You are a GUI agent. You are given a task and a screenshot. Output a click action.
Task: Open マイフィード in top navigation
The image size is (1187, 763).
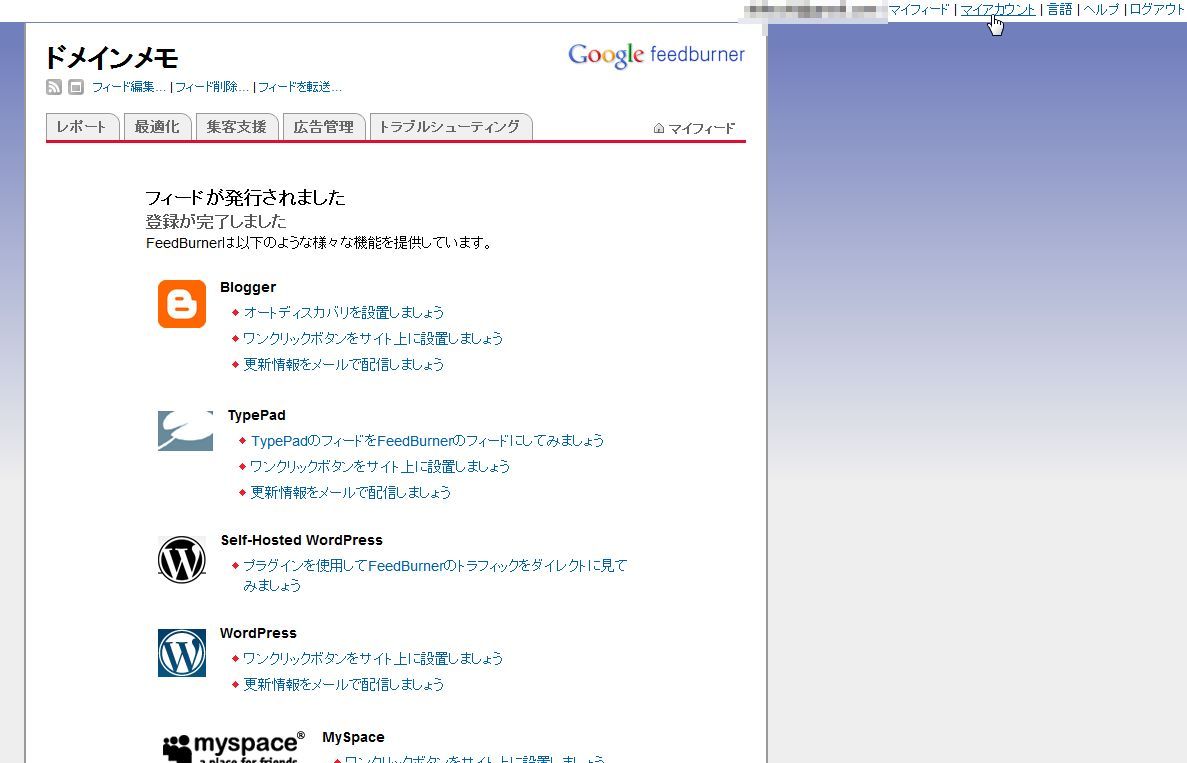918,10
